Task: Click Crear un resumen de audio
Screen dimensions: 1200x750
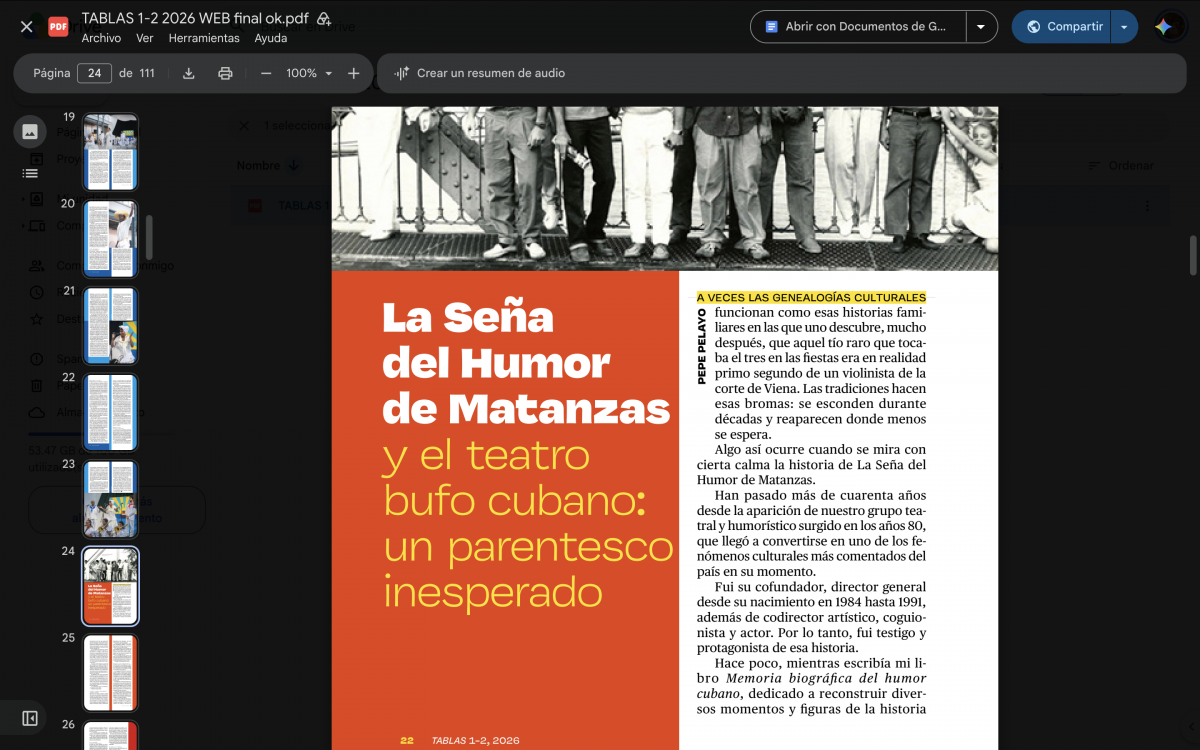Action: point(480,73)
